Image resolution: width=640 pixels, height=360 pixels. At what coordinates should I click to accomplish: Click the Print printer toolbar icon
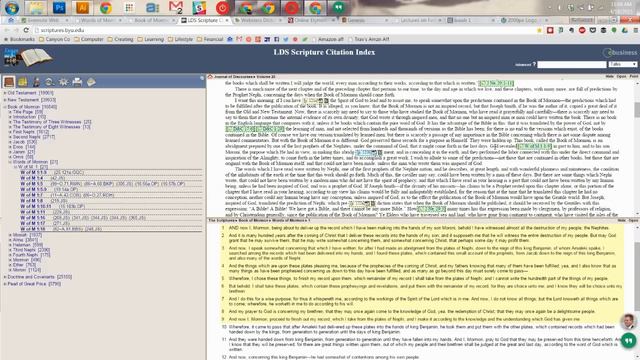pos(77,82)
